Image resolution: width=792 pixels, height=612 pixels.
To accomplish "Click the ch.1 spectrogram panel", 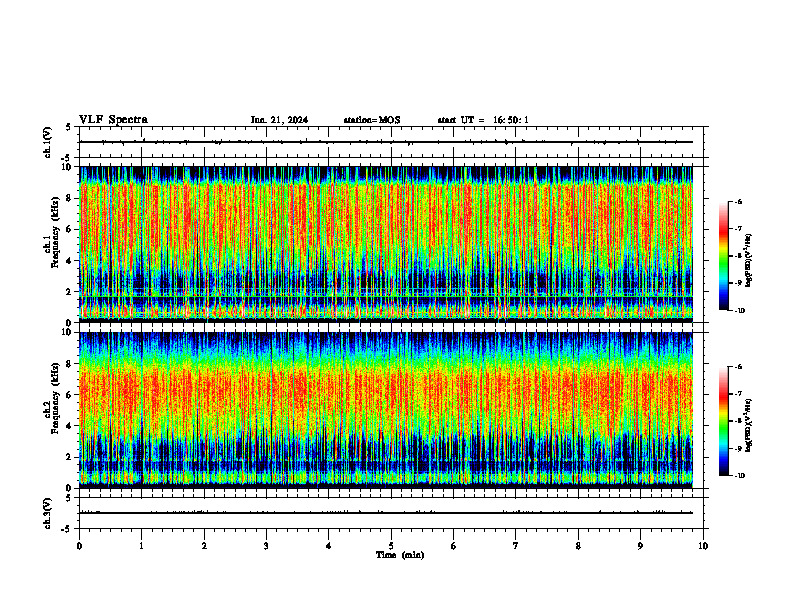I will (x=386, y=244).
